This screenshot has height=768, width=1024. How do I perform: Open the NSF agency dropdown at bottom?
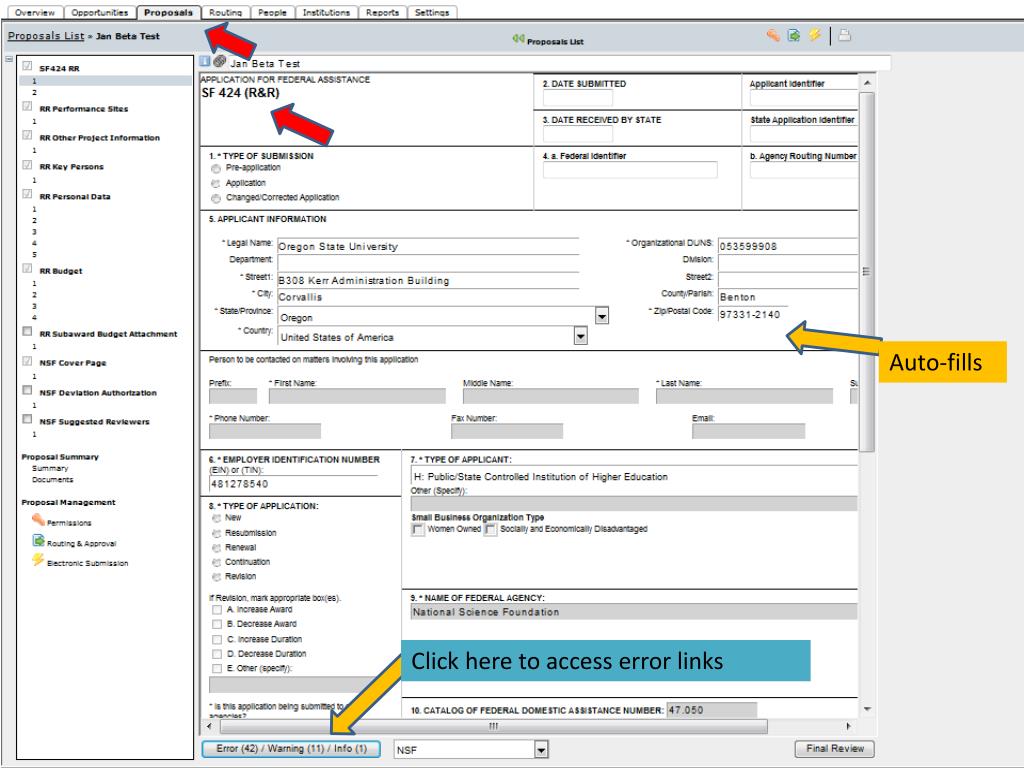tap(541, 750)
